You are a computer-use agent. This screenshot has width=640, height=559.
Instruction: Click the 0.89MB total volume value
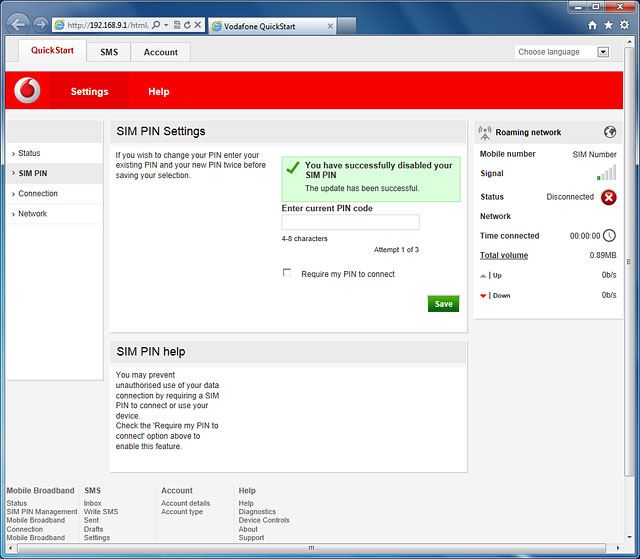point(603,255)
